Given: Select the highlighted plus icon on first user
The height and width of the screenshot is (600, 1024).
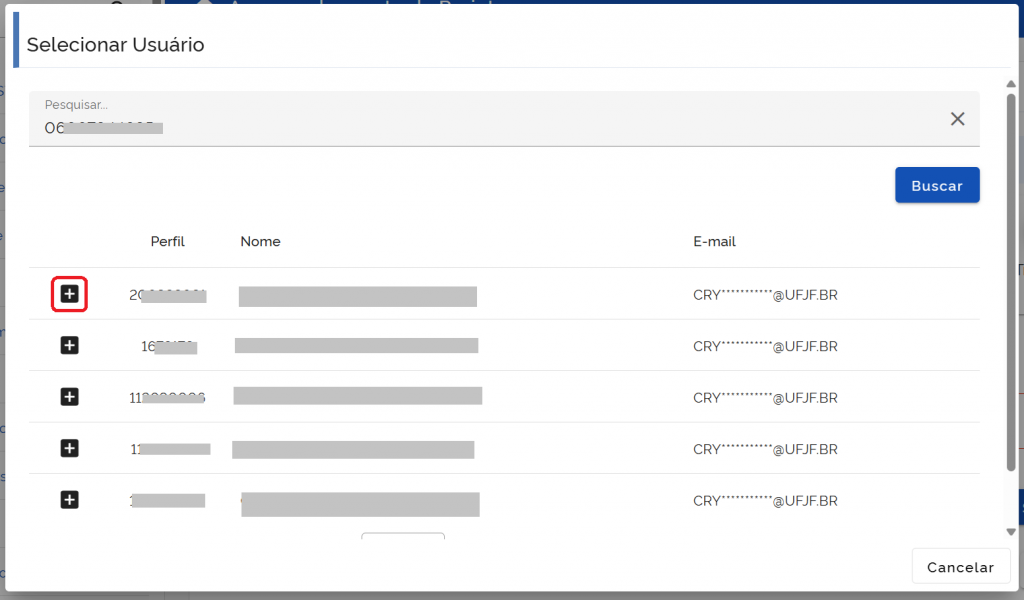Looking at the screenshot, I should click(69, 293).
